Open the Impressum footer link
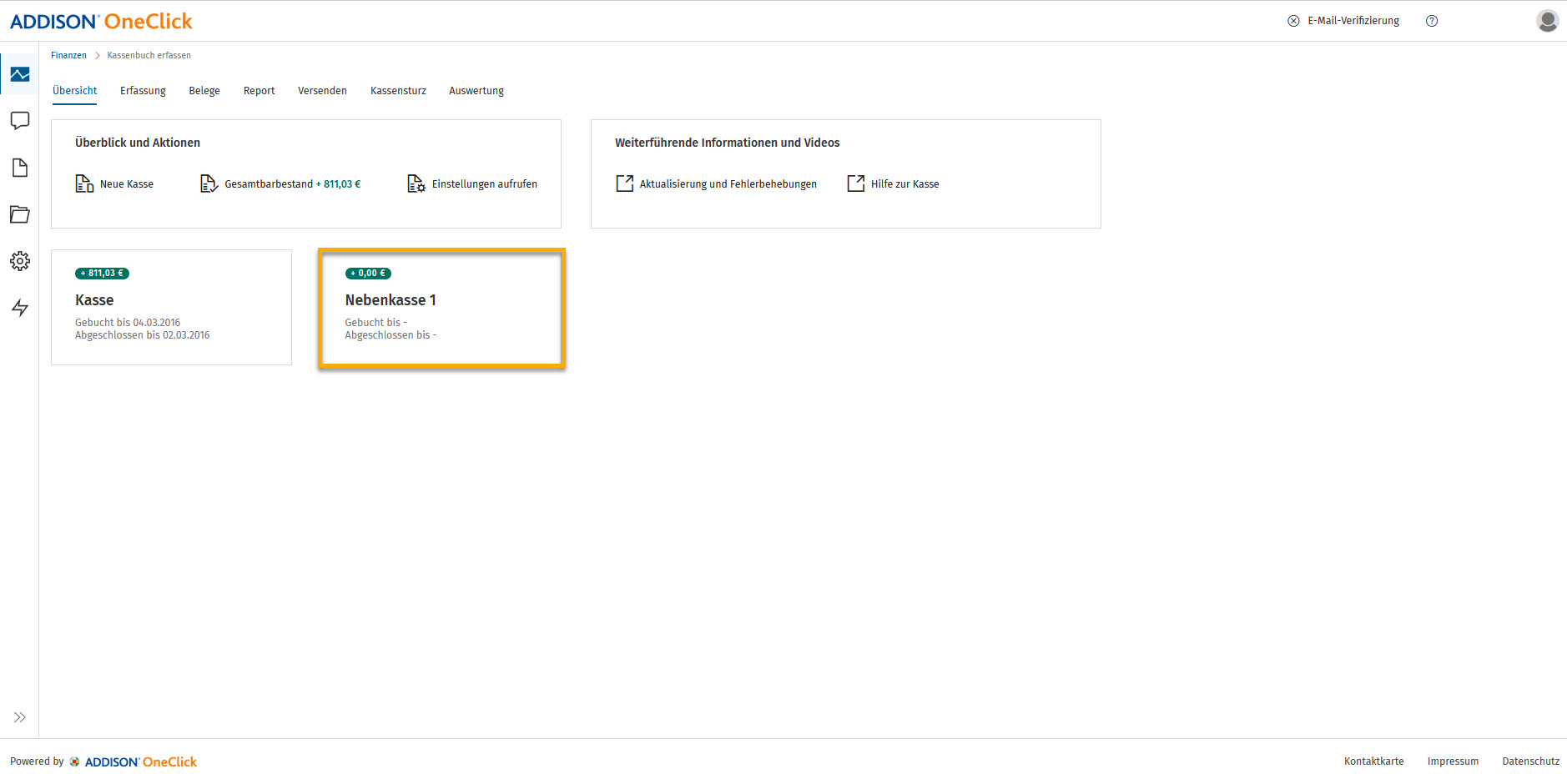1567x784 pixels. (1453, 761)
